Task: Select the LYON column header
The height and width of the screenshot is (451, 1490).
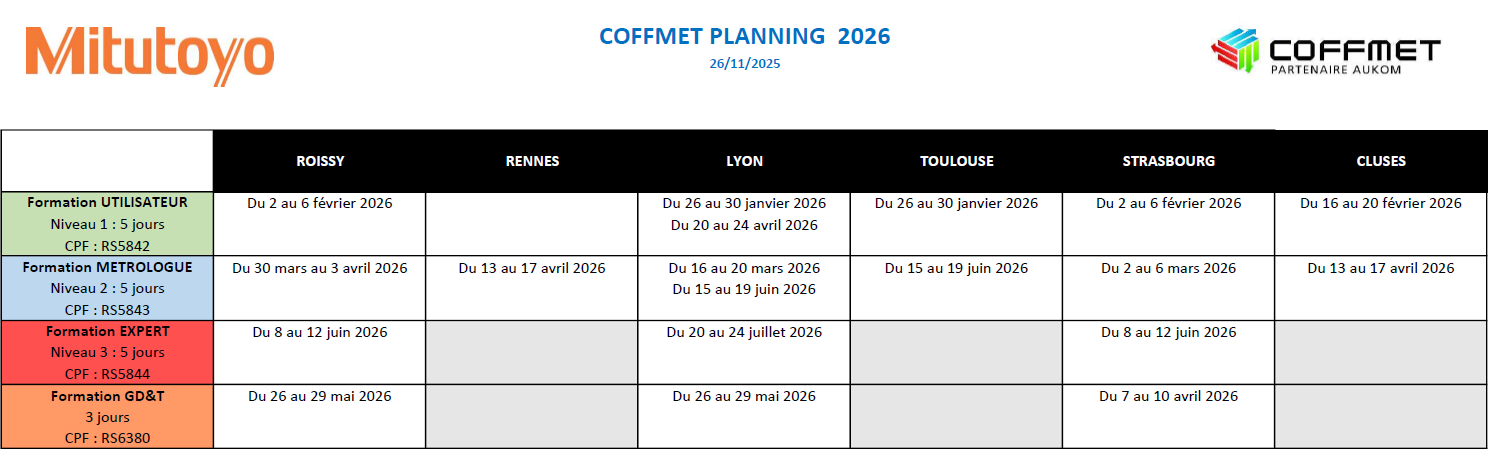Action: coord(744,161)
